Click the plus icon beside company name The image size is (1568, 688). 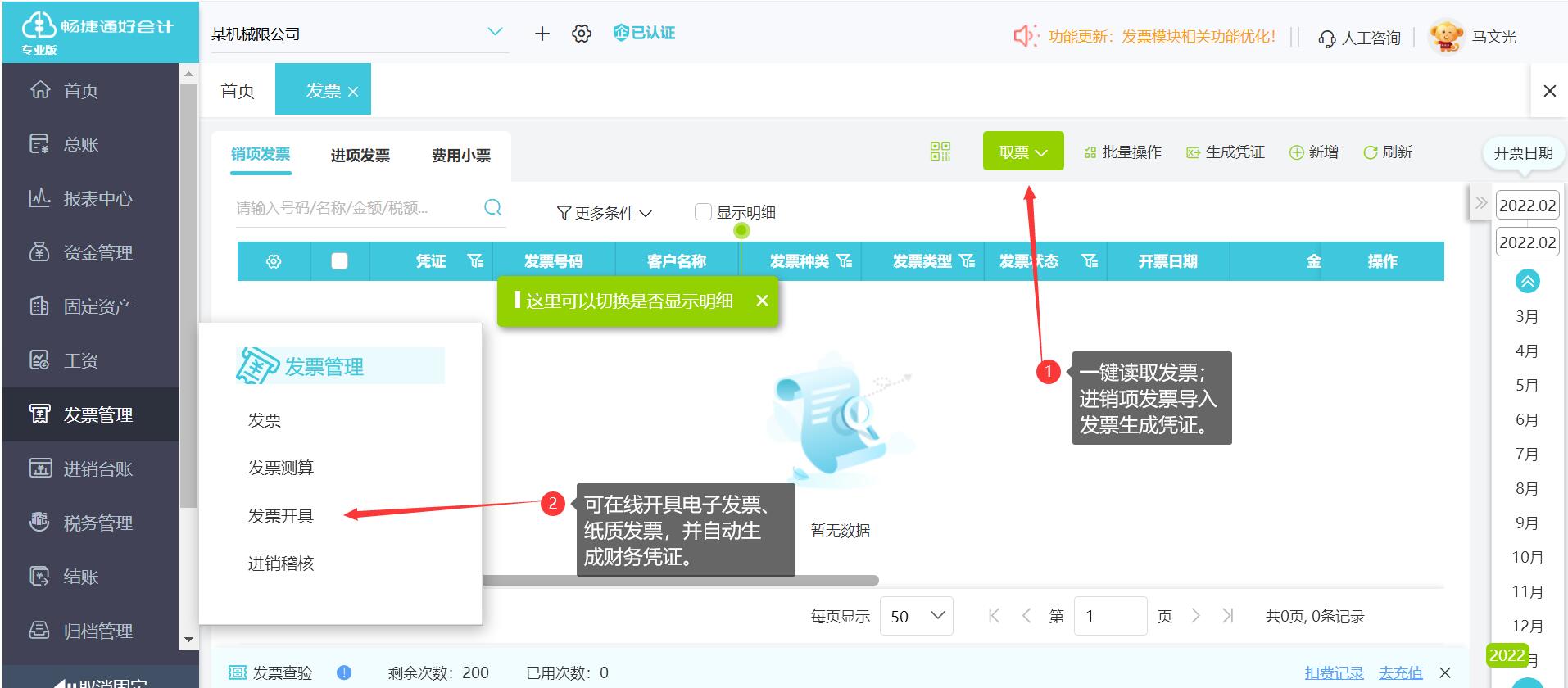tap(542, 34)
